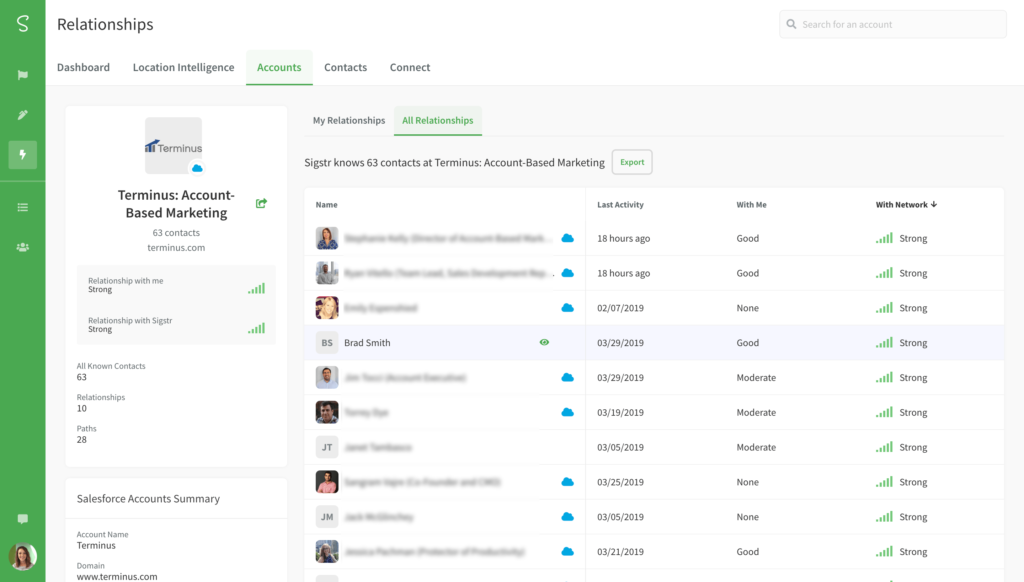This screenshot has width=1024, height=582.
Task: Sort by the Last Activity column header
Action: 620,204
